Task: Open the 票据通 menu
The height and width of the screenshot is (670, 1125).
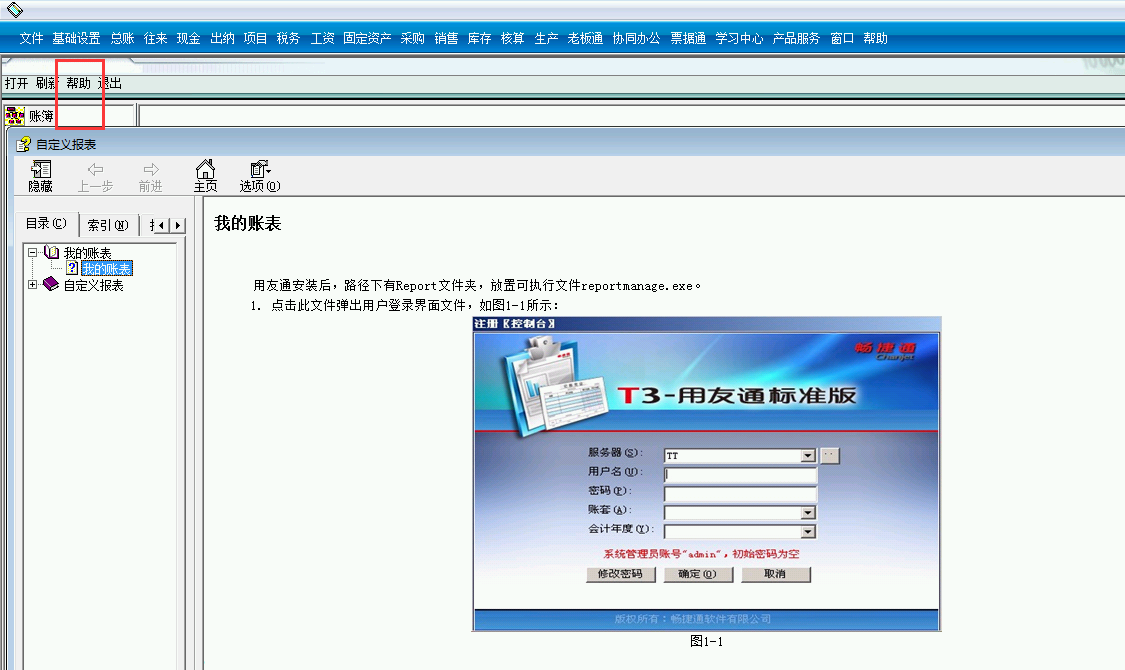Action: point(688,39)
